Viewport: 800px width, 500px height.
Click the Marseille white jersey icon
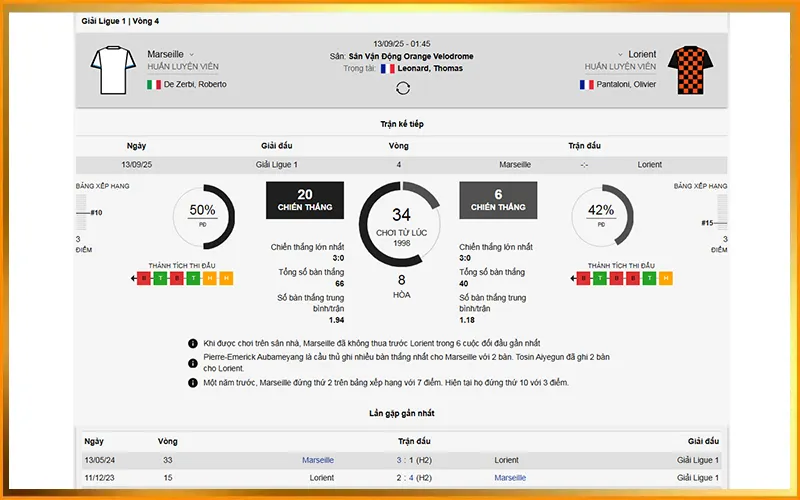[111, 69]
